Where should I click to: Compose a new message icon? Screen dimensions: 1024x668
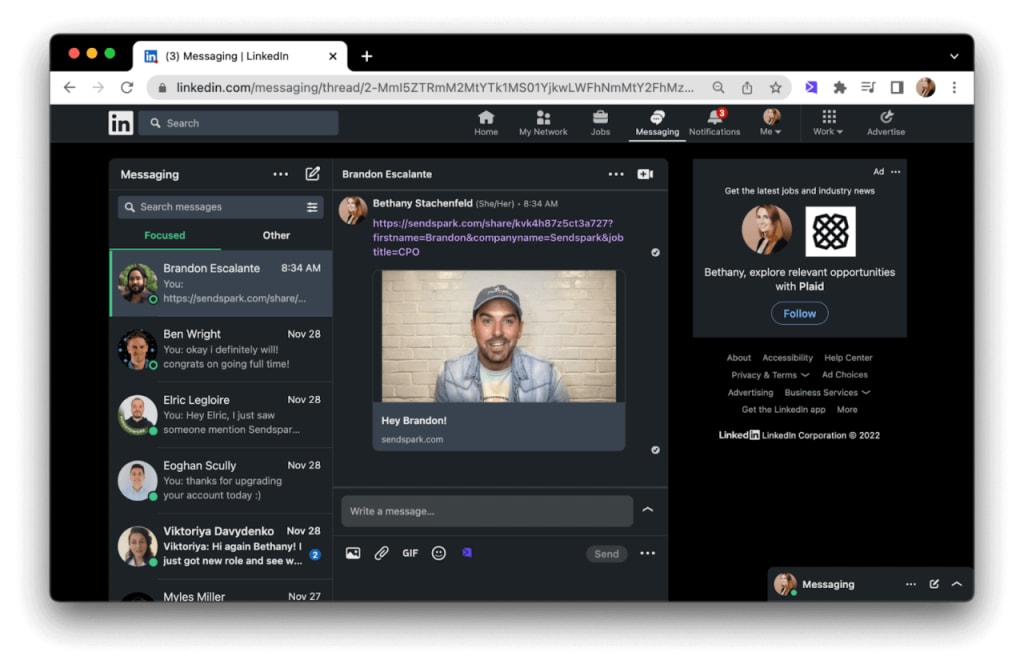coord(313,174)
